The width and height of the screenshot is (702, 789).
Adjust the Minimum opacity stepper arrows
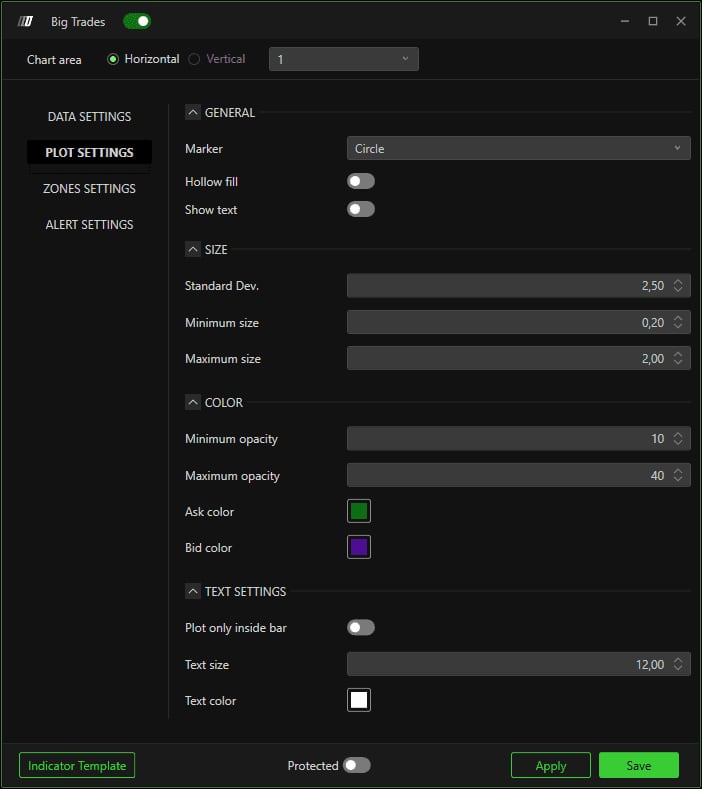(678, 439)
